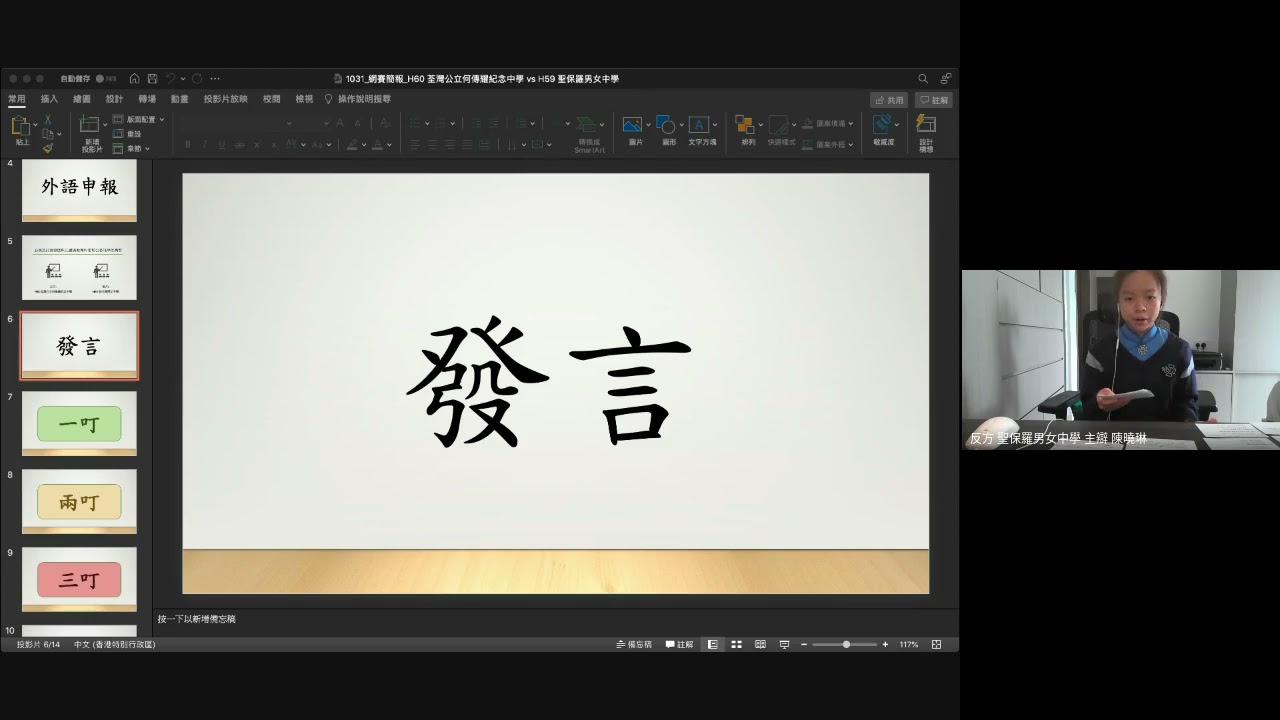
Task: Toggle Notes (備忘稿) pane in status bar
Action: [x=634, y=645]
